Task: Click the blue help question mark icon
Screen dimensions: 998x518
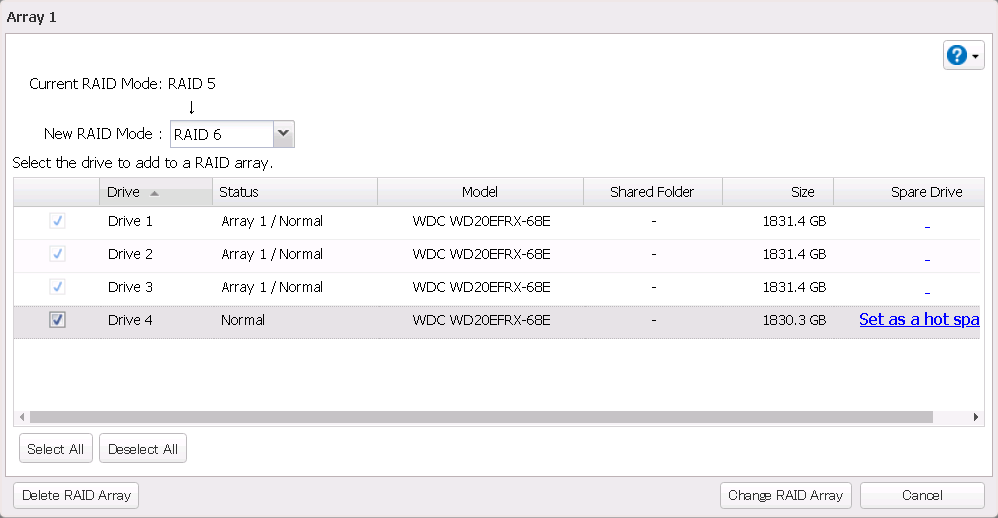Action: click(957, 56)
